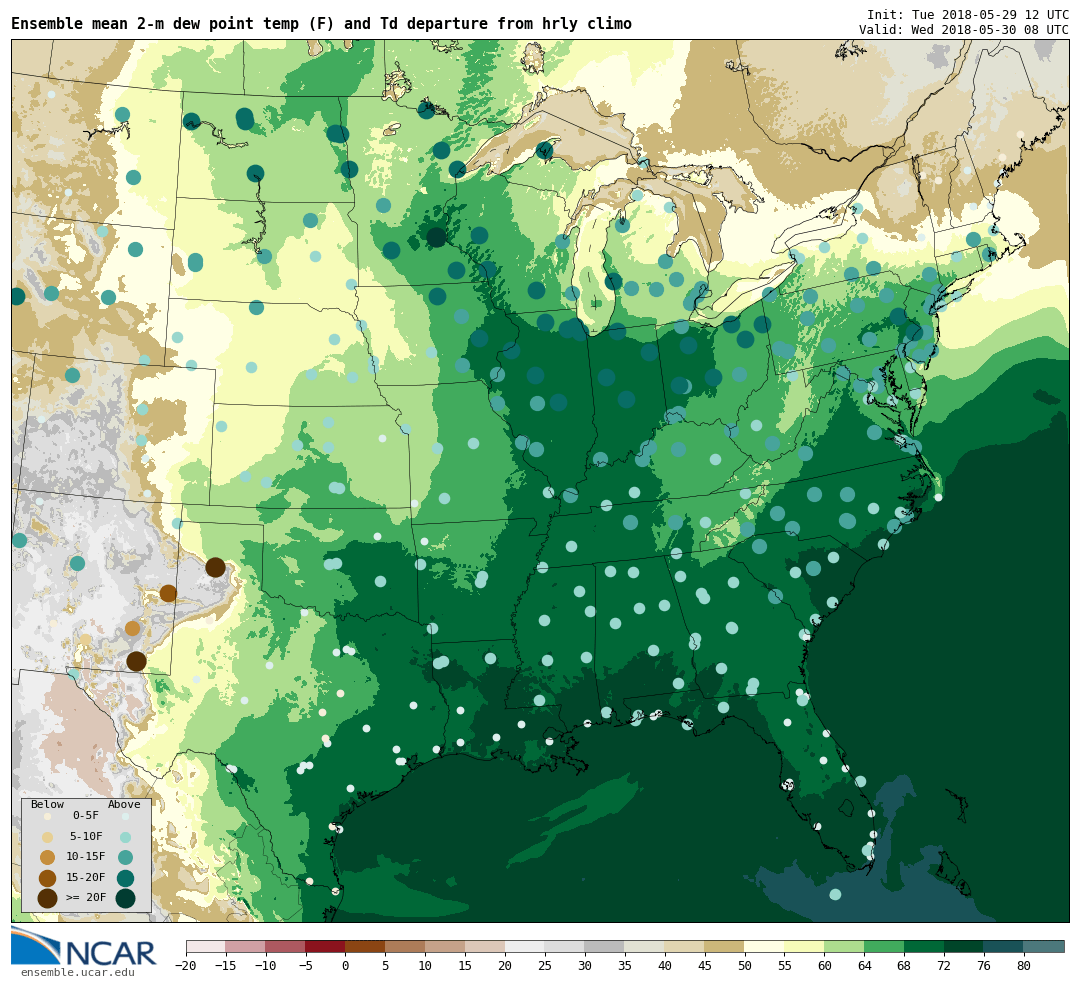This screenshot has width=1080, height=985.
Task: Click the '15-20F' legend label
Action: click(85, 878)
